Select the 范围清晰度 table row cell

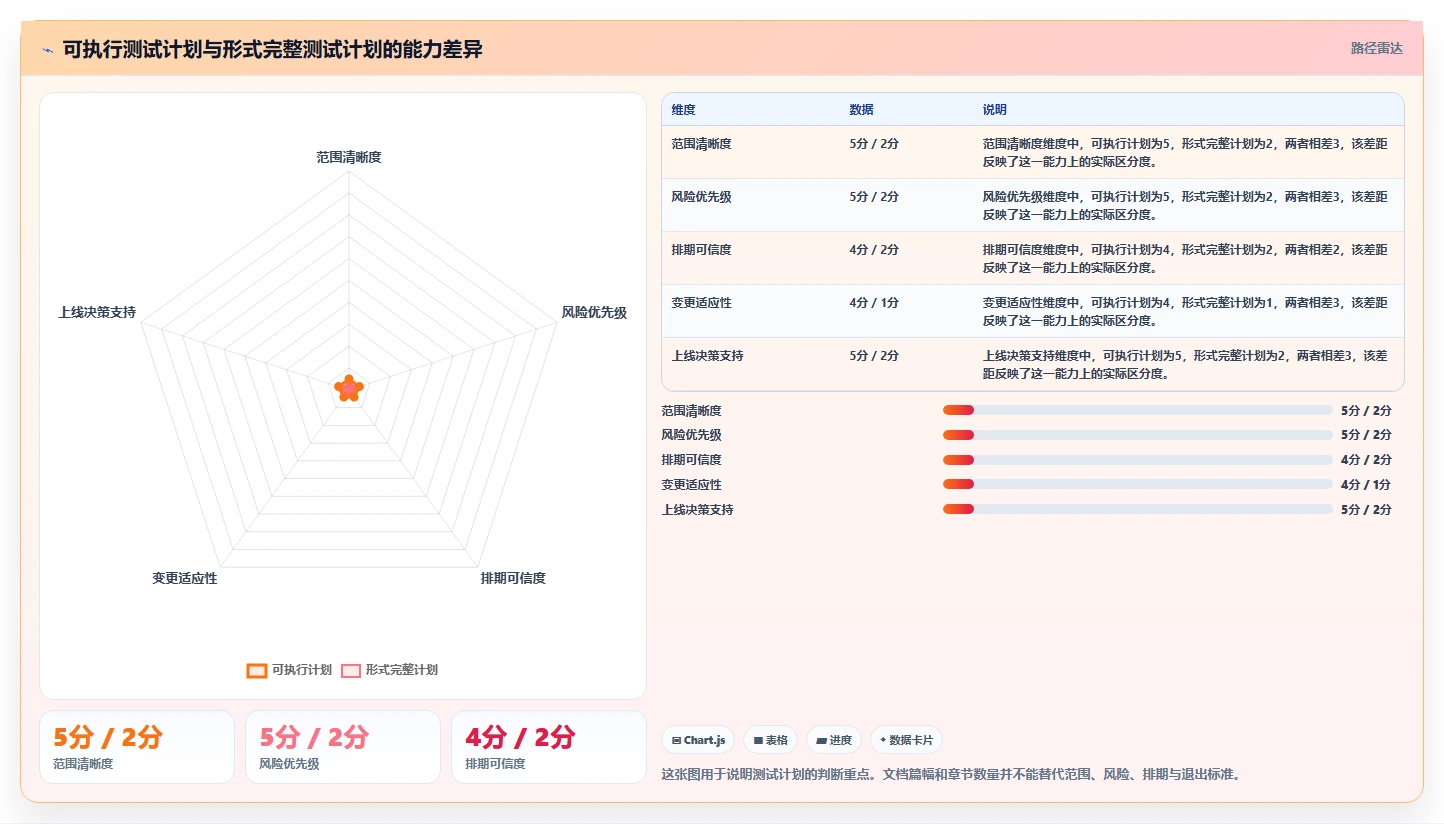coord(702,144)
